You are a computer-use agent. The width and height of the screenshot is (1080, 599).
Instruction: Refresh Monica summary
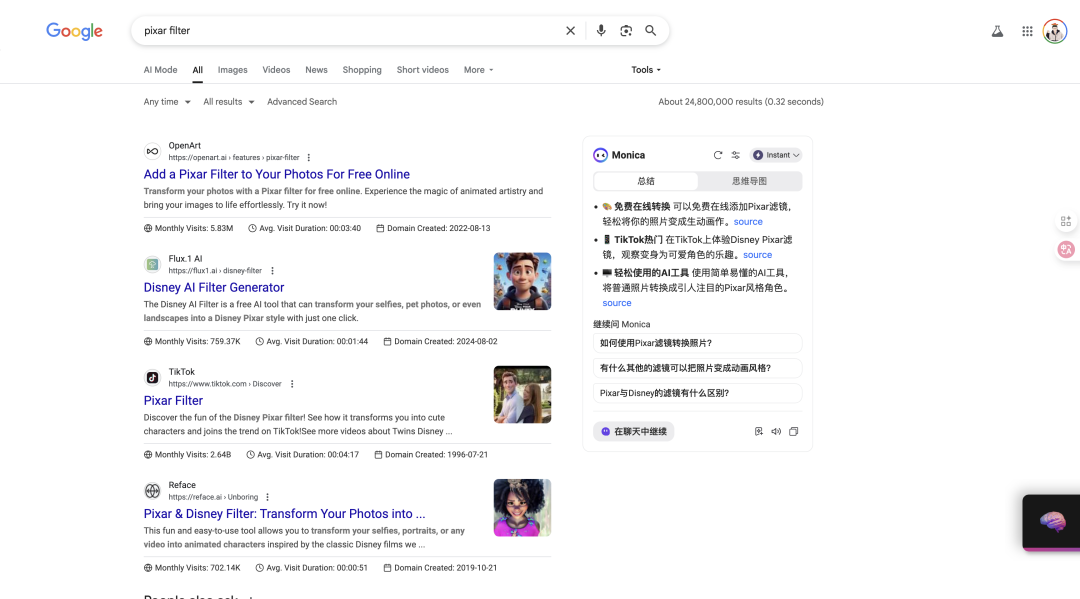coord(718,155)
